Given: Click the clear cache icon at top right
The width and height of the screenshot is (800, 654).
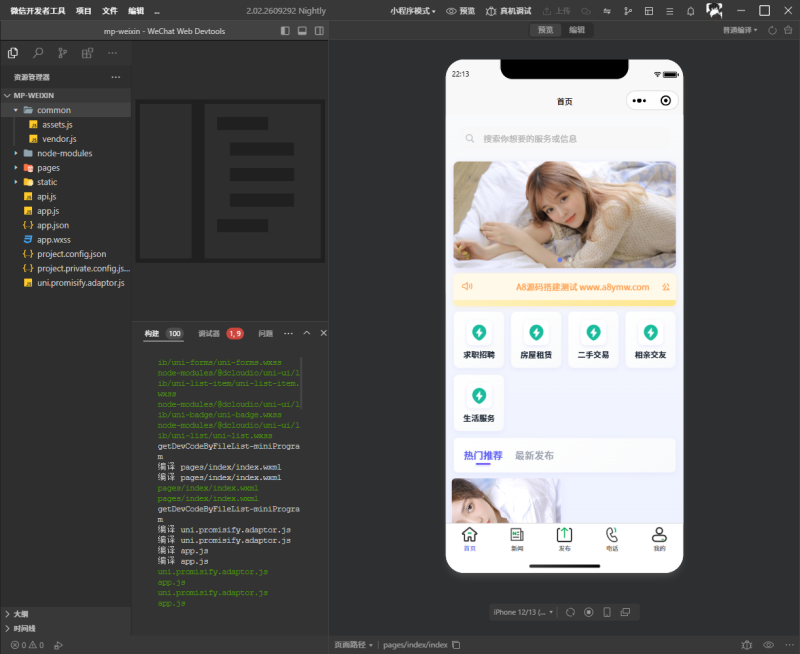Looking at the screenshot, I should 788,31.
